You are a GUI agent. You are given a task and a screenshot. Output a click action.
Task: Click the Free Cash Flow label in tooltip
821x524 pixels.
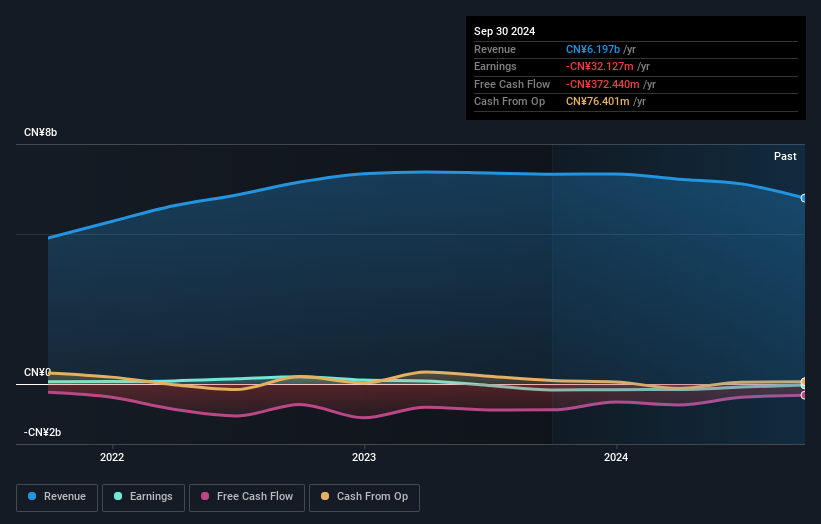tap(512, 84)
